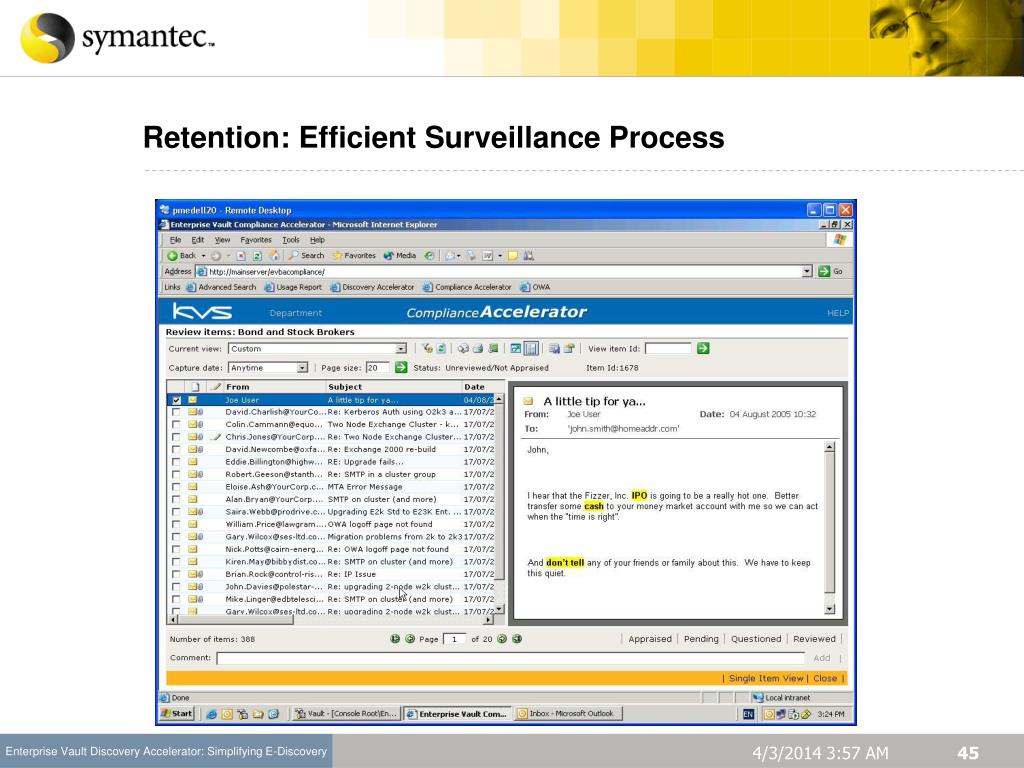Go to the previous page of results
1024x768 pixels.
coord(410,639)
